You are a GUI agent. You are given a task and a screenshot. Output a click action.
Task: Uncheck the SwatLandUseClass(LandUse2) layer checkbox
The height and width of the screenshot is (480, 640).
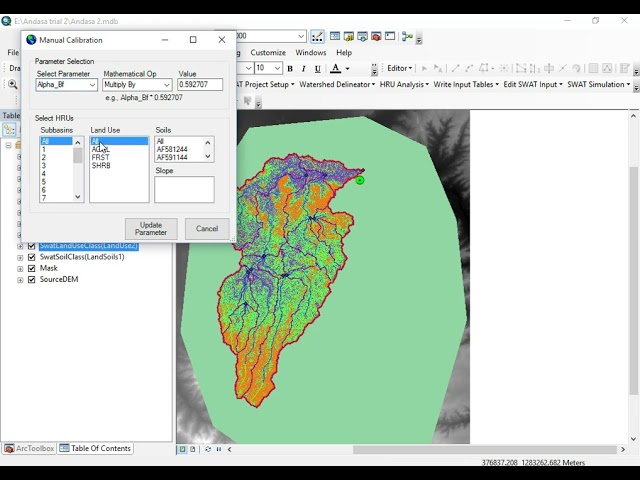pos(31,246)
